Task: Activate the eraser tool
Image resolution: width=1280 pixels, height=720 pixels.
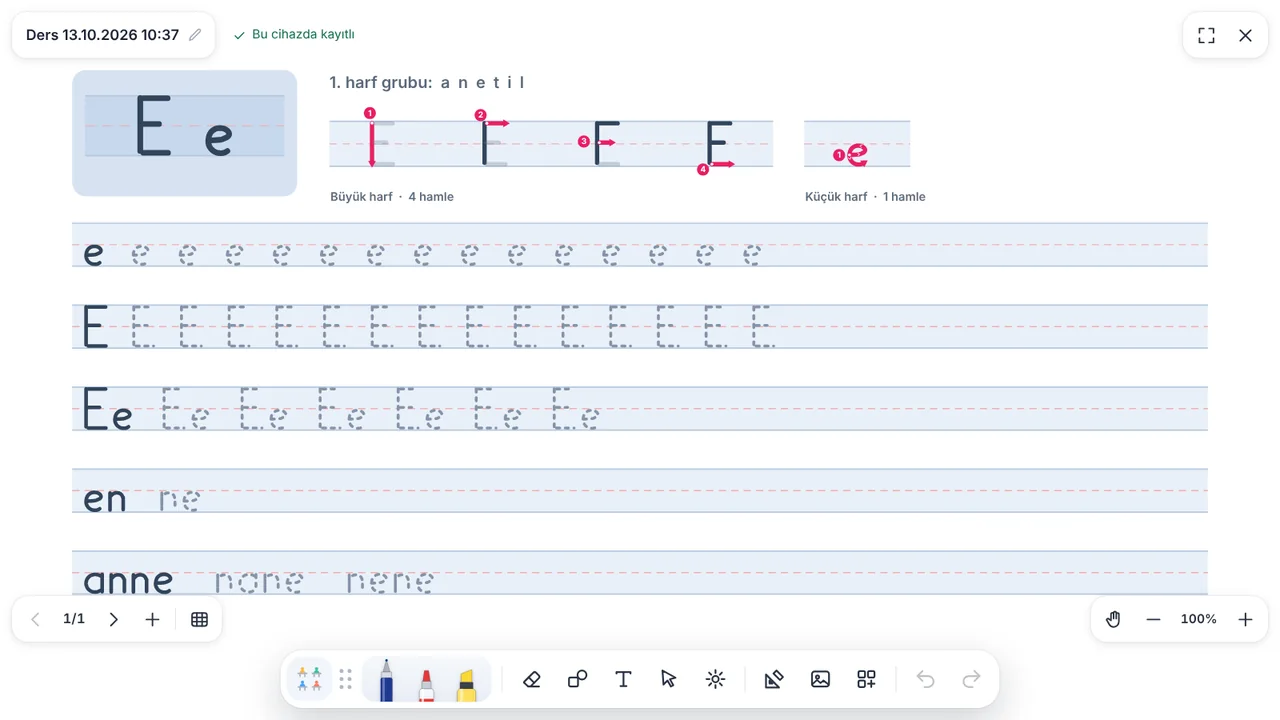Action: coord(532,680)
